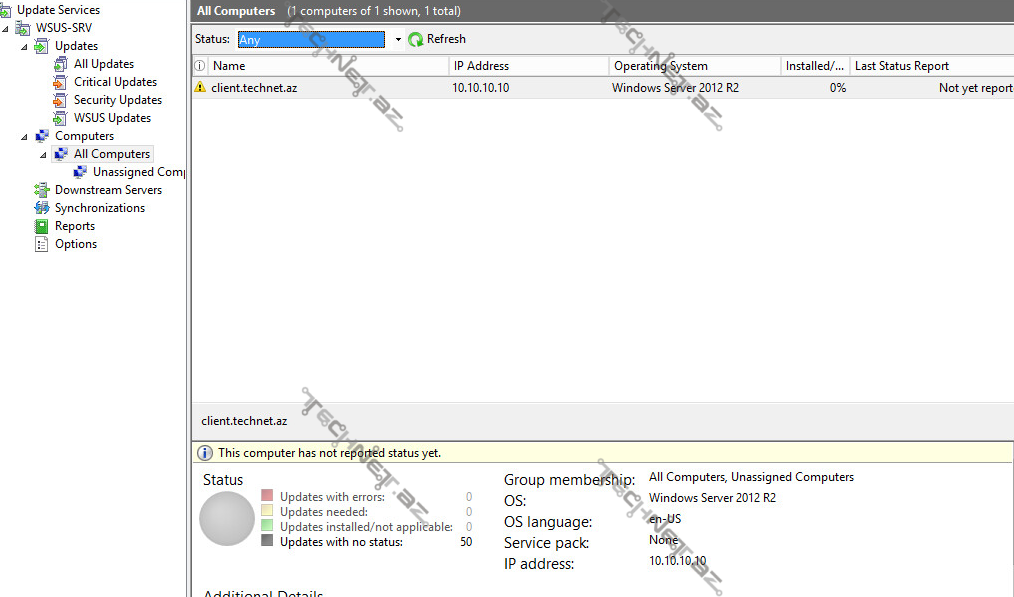Click the Security Updates icon

(x=61, y=100)
